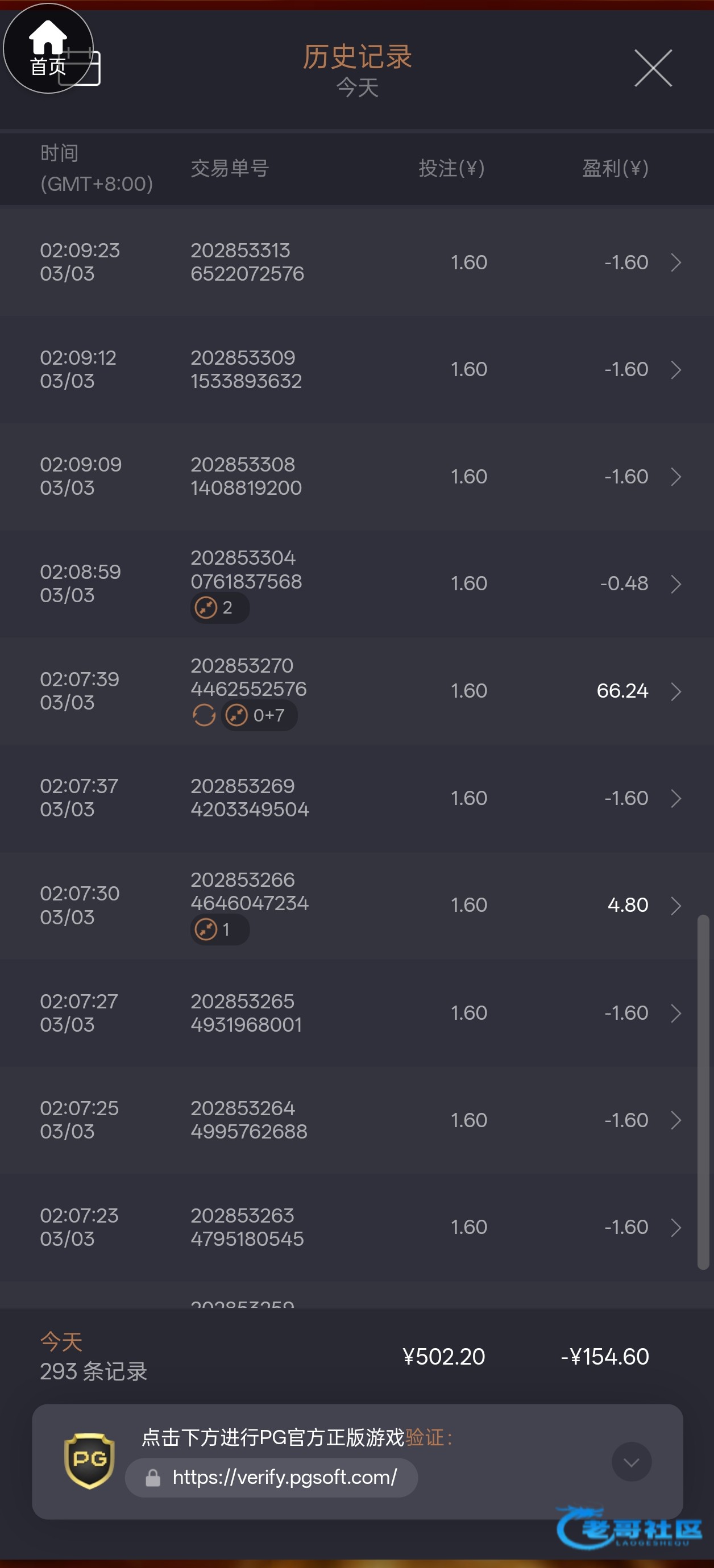Close the 历史记录 history panel
714x1568 pixels.
(653, 68)
